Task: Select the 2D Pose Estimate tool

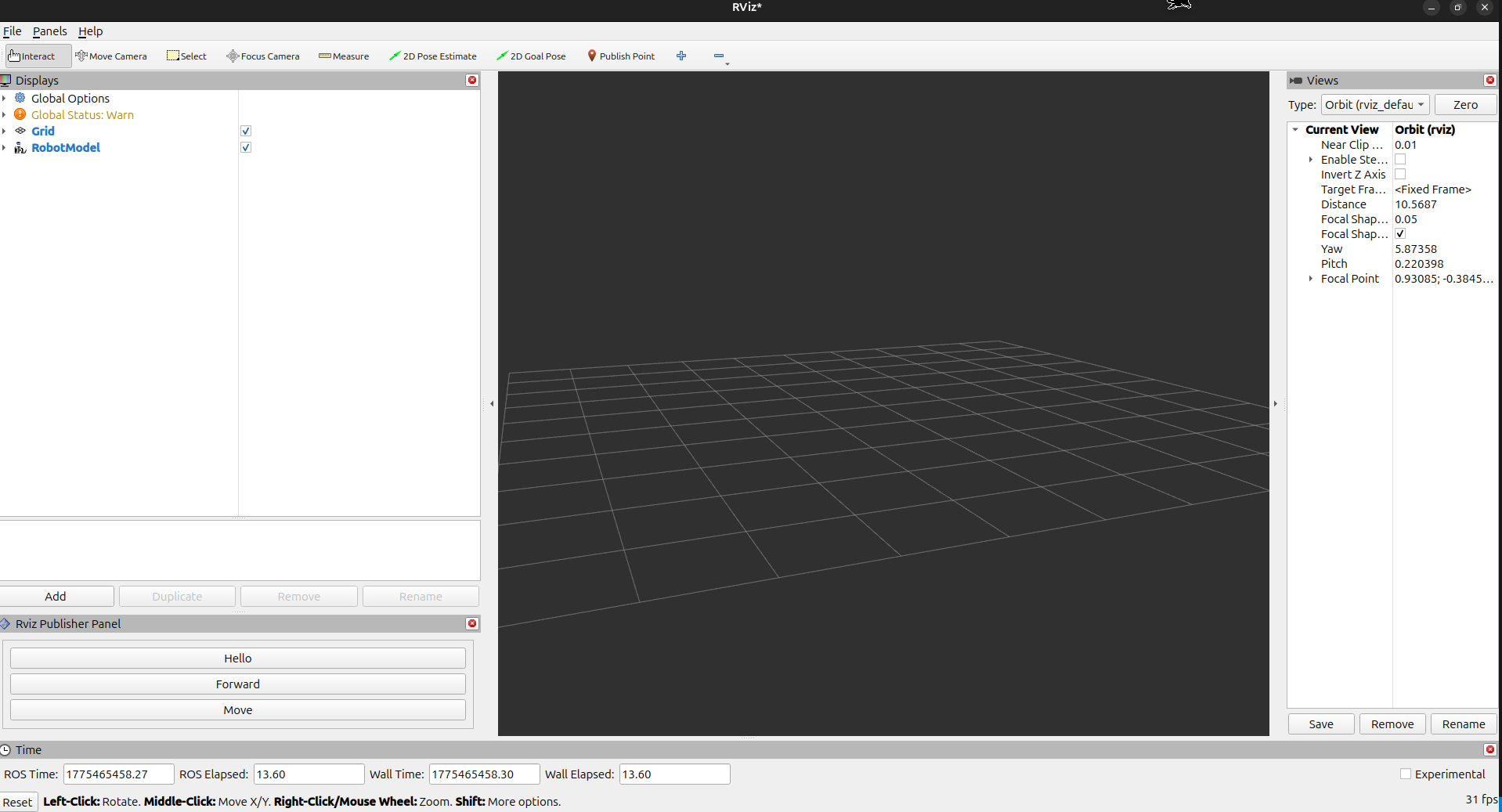Action: point(433,56)
